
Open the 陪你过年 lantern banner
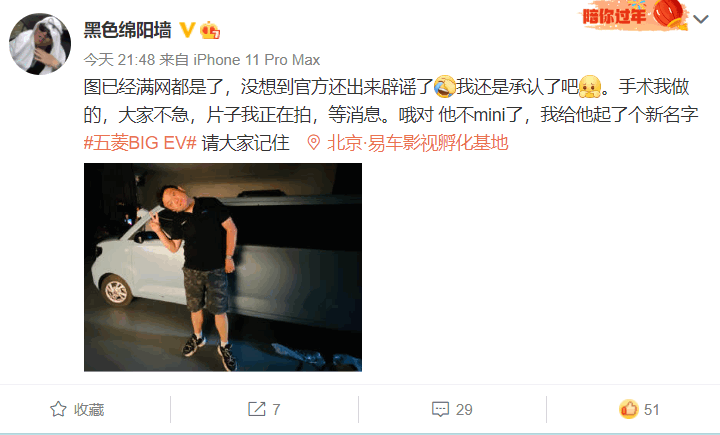(633, 15)
